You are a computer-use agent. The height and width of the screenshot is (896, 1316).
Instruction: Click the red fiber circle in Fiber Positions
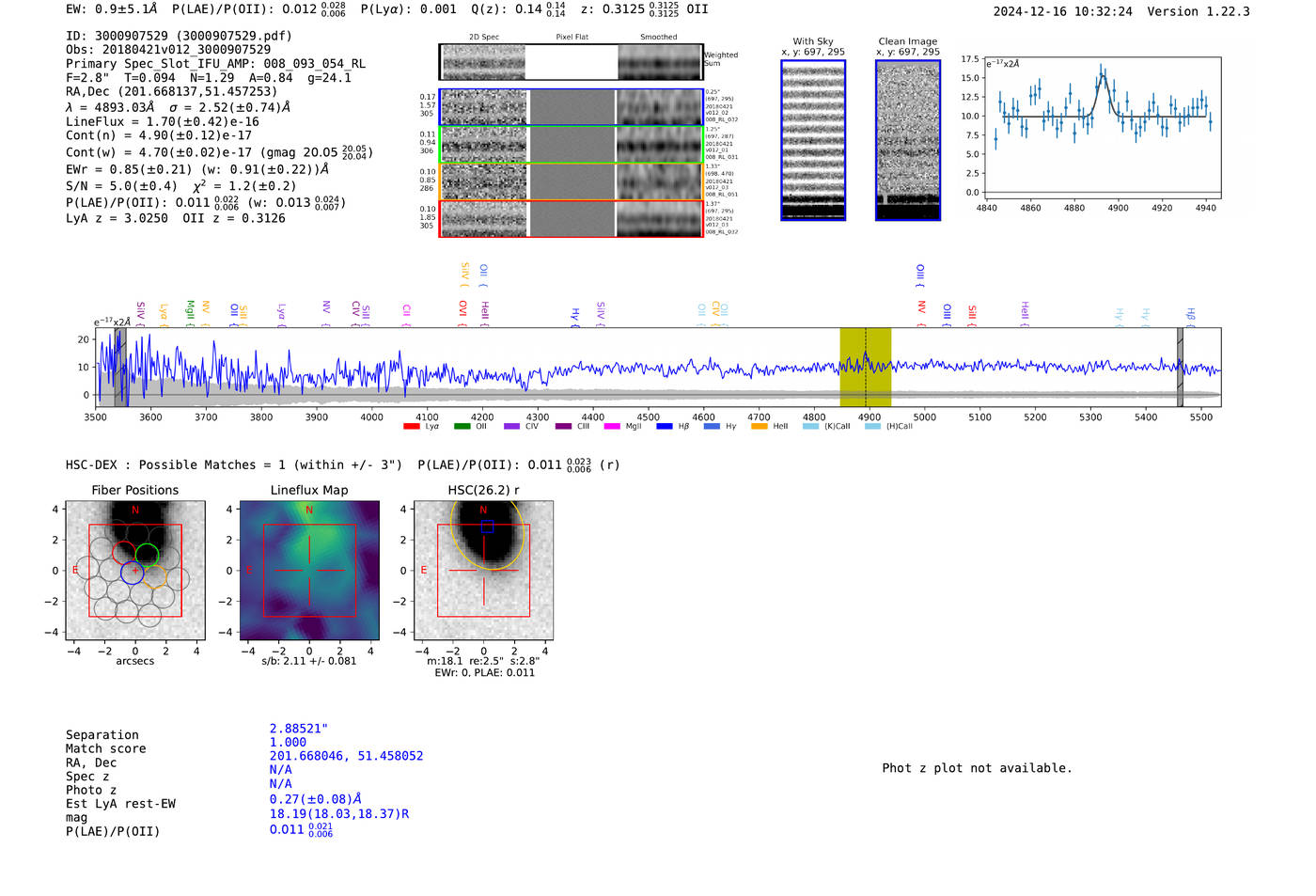pyautogui.click(x=124, y=553)
